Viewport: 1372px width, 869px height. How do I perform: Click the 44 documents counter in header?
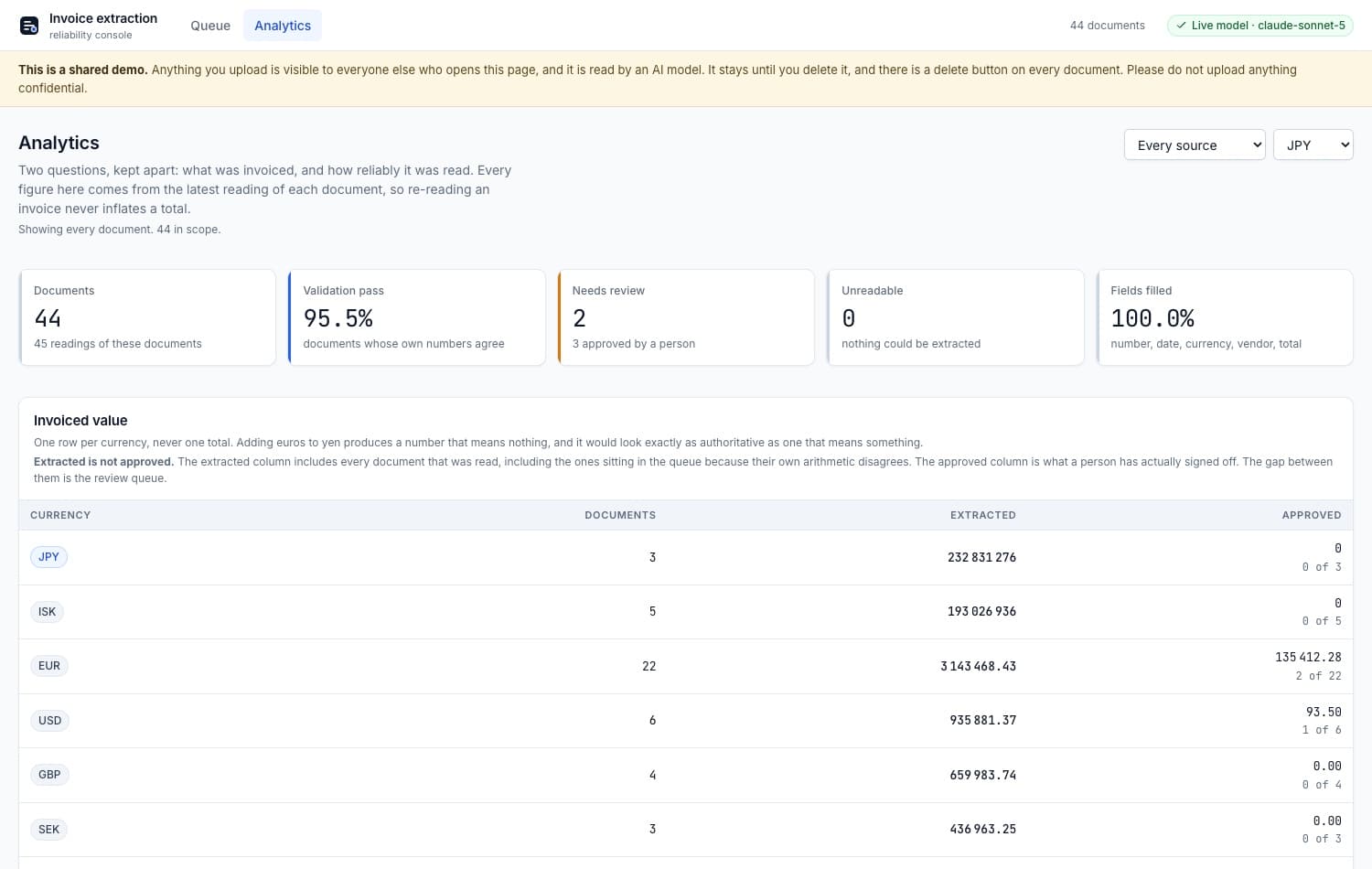[x=1107, y=26]
